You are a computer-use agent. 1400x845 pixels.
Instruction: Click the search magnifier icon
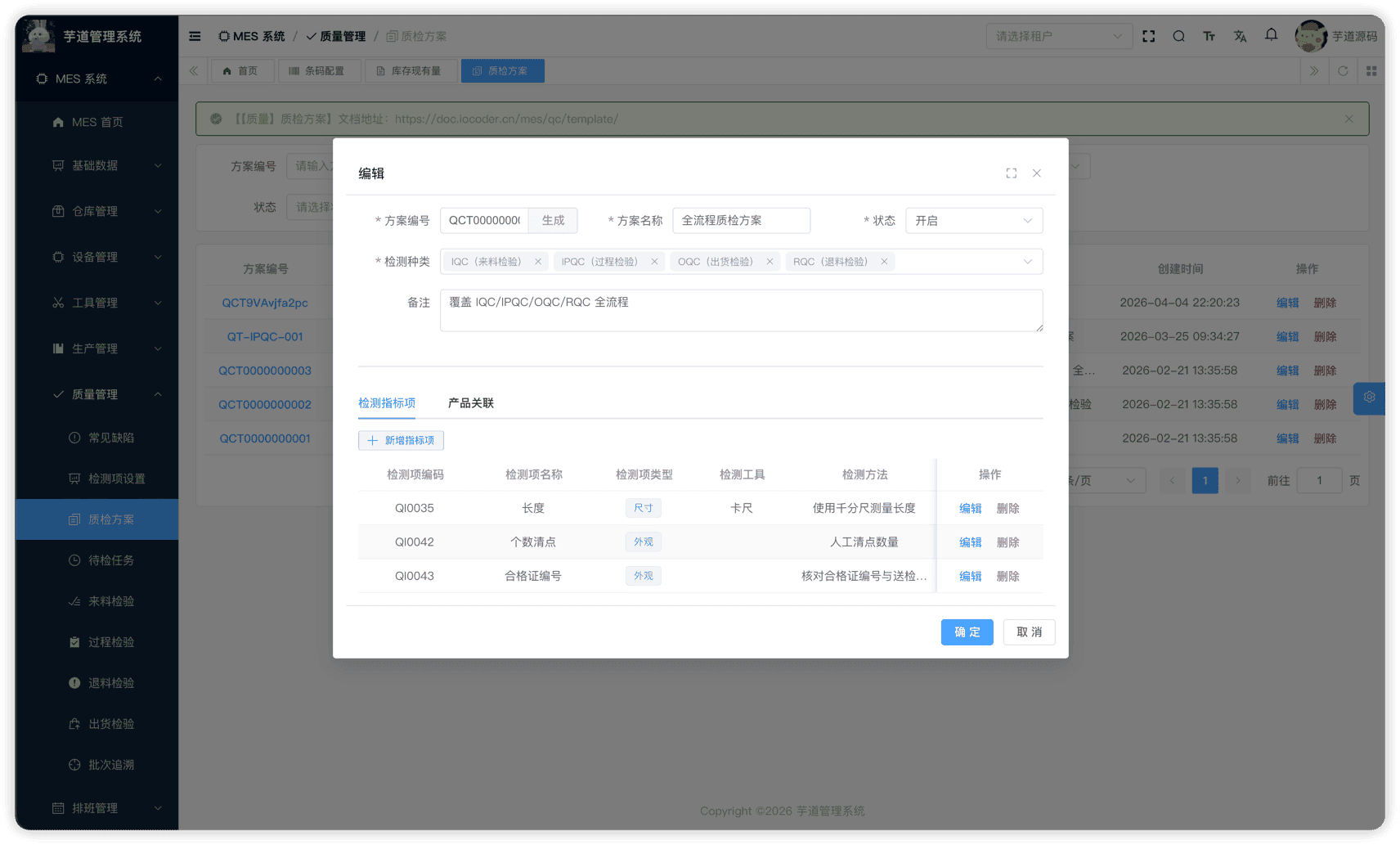[x=1178, y=35]
